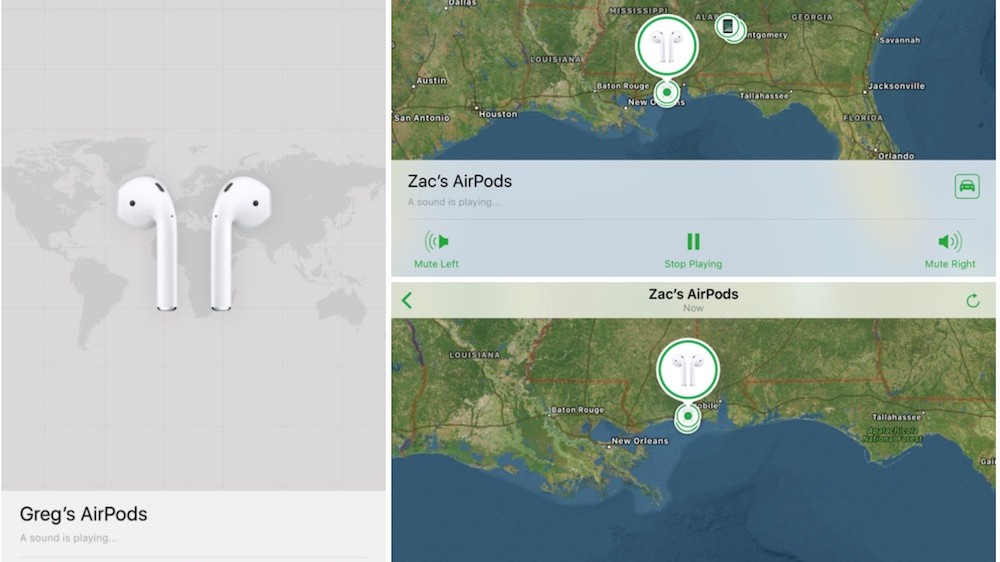Mute the left AirPod speaker icon
The image size is (1000, 562).
[x=437, y=242]
